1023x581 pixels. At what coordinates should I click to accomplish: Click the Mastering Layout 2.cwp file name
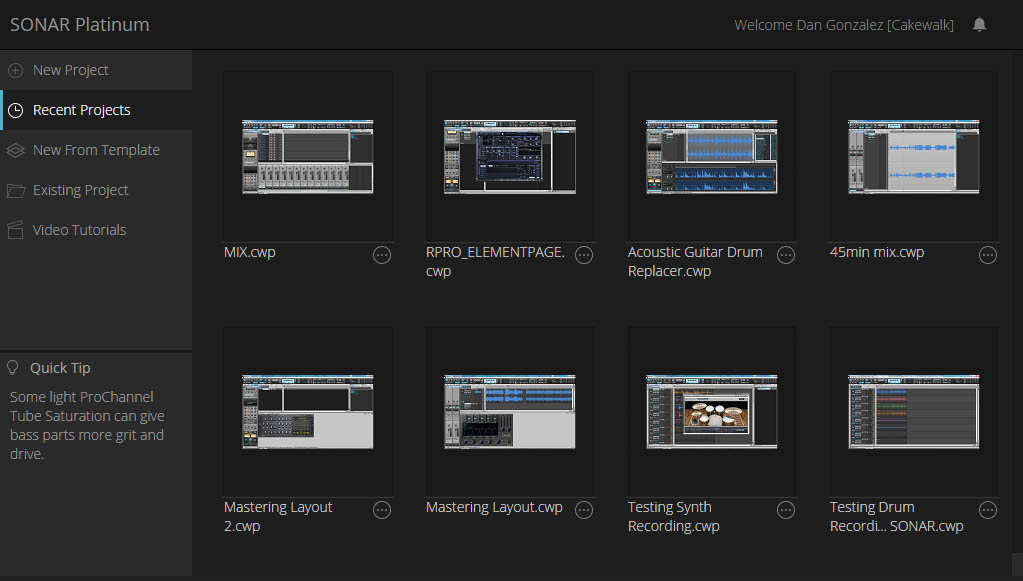[278, 516]
